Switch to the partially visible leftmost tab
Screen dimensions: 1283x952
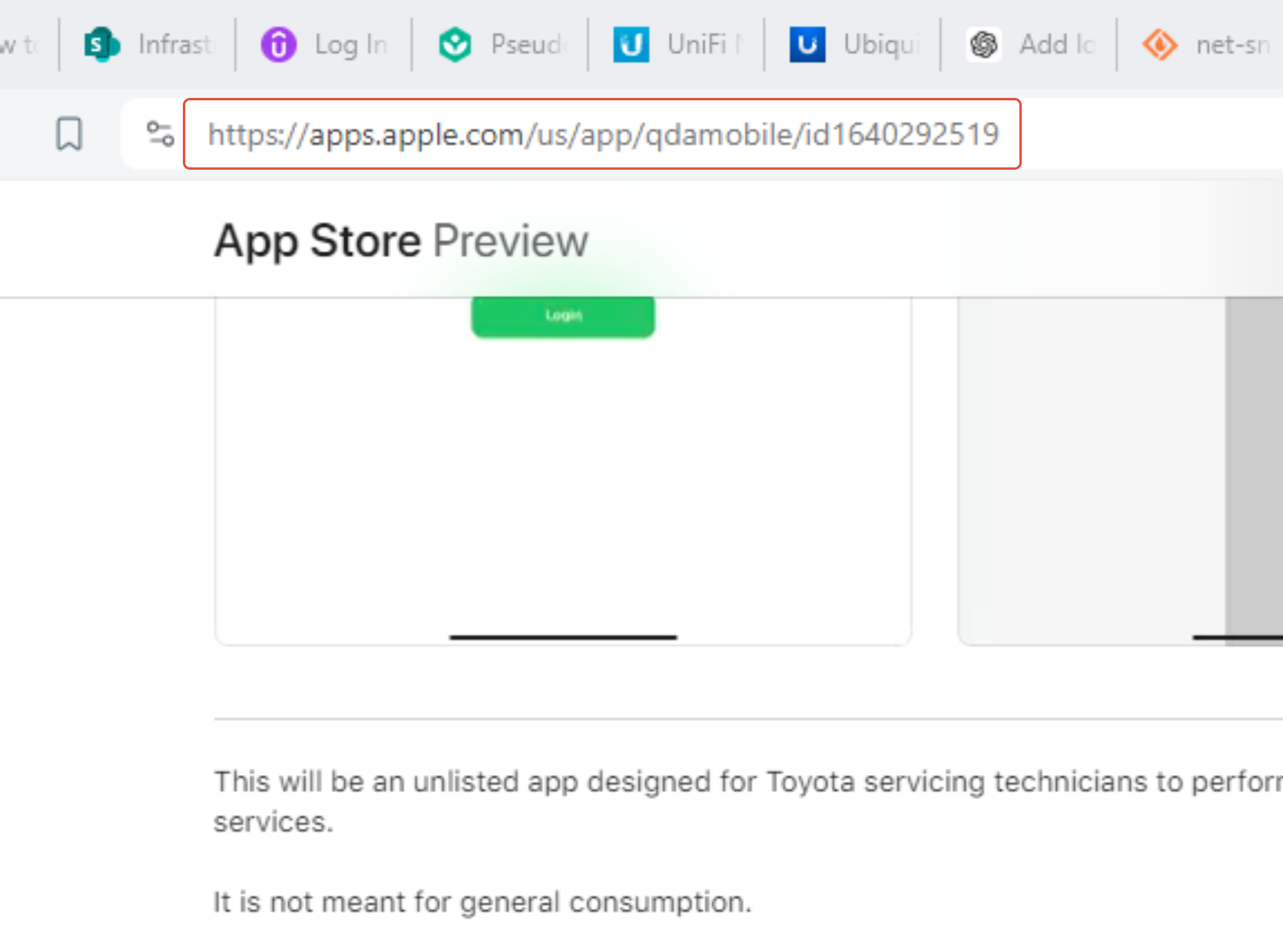[21, 45]
